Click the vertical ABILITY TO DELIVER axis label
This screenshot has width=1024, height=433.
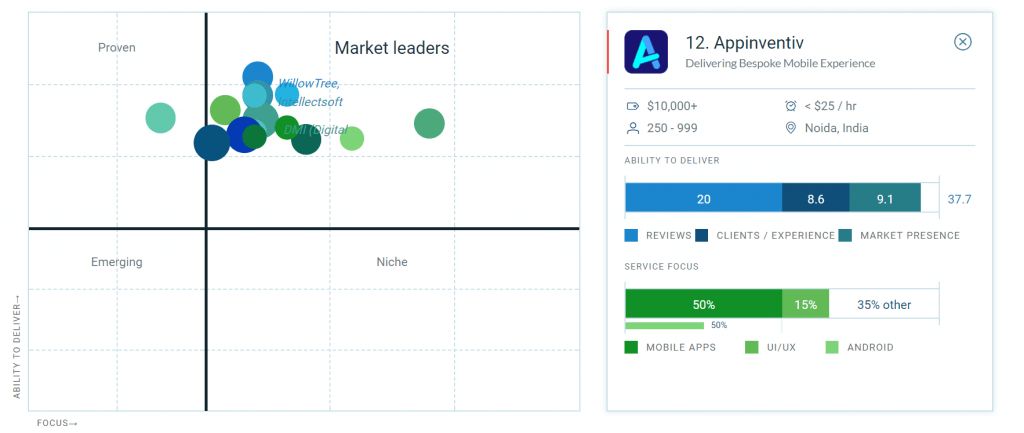tap(17, 347)
